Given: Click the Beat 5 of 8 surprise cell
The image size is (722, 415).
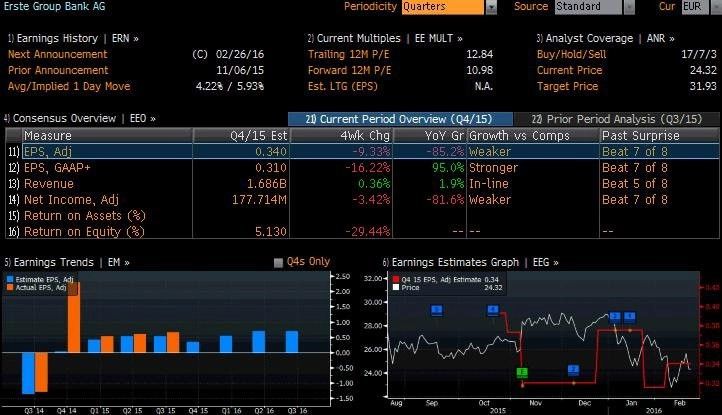Looking at the screenshot, I should pyautogui.click(x=635, y=184).
